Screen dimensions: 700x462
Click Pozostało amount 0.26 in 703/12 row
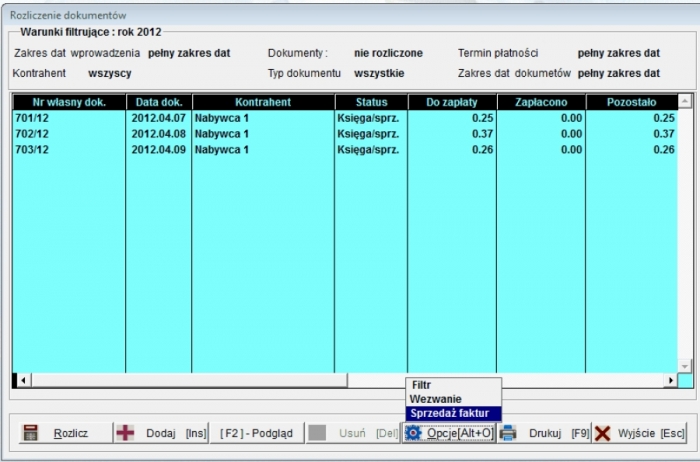coord(664,150)
